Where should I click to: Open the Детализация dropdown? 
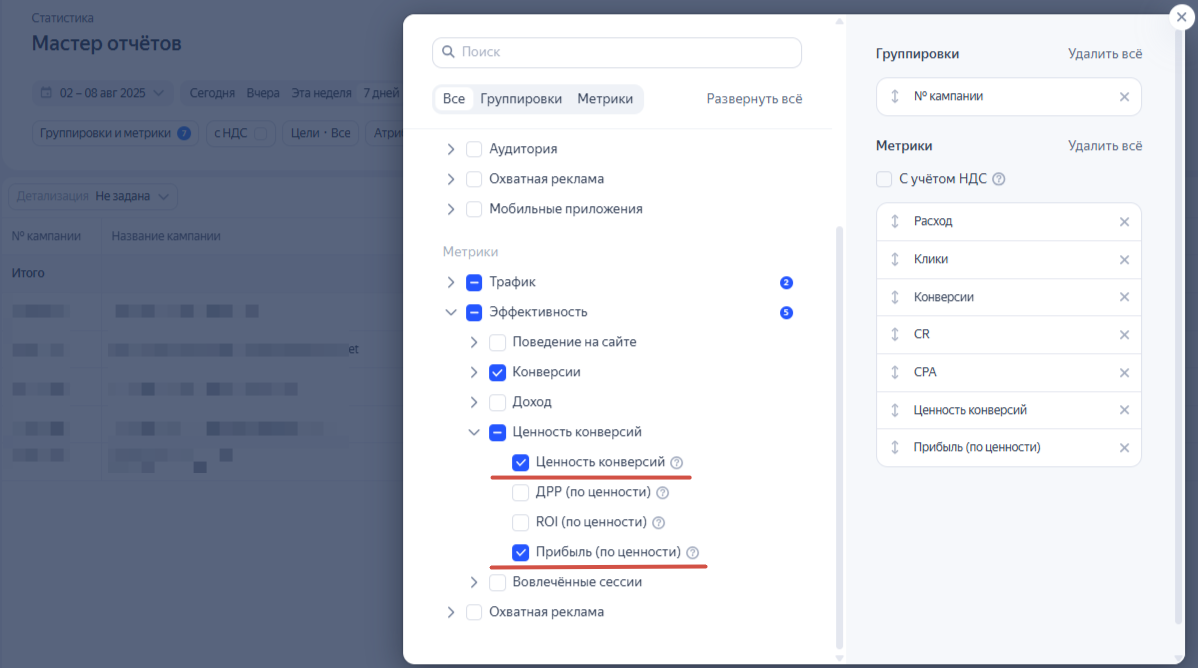[x=92, y=197]
